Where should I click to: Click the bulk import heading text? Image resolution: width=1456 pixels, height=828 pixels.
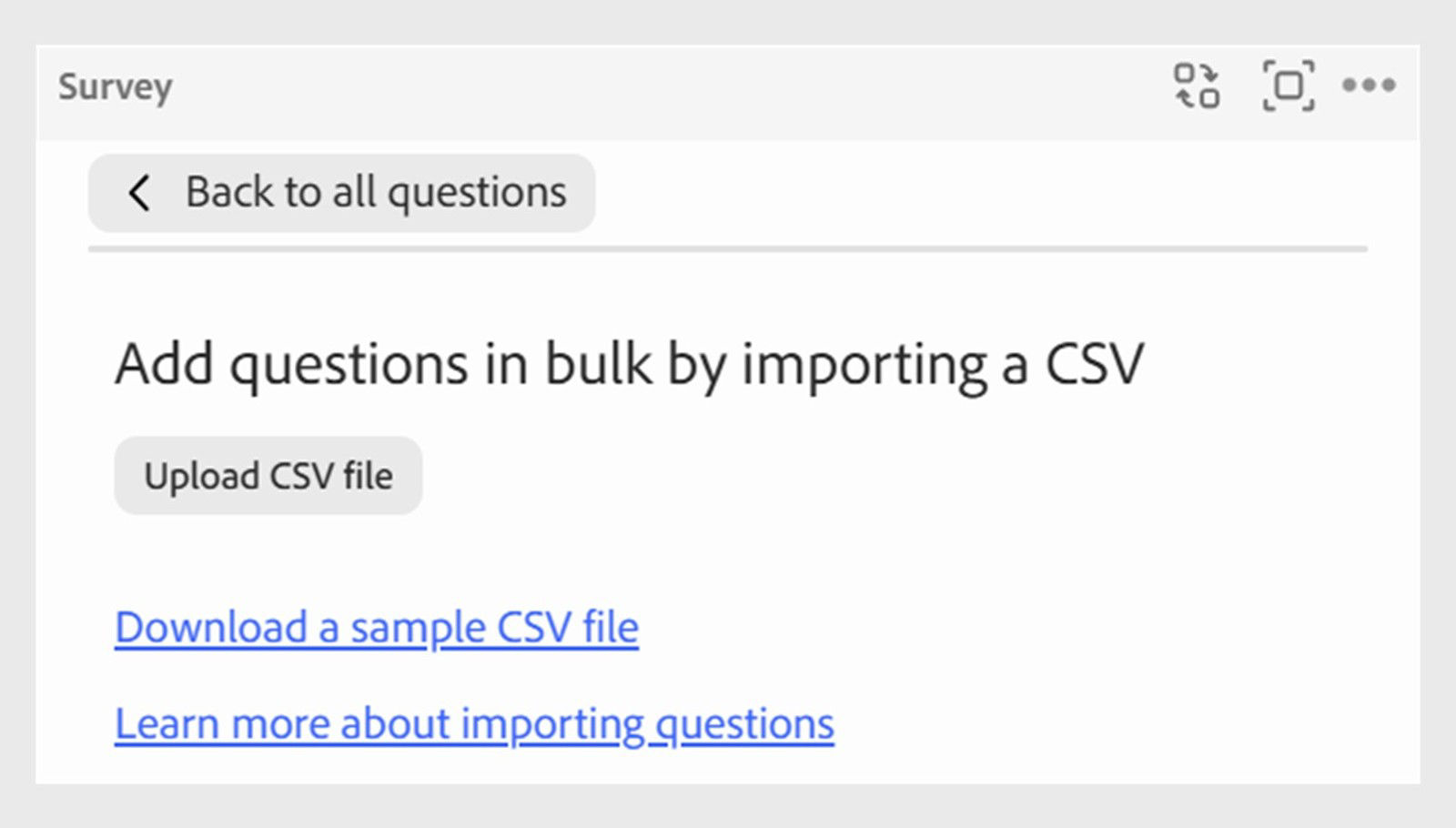pyautogui.click(x=632, y=362)
